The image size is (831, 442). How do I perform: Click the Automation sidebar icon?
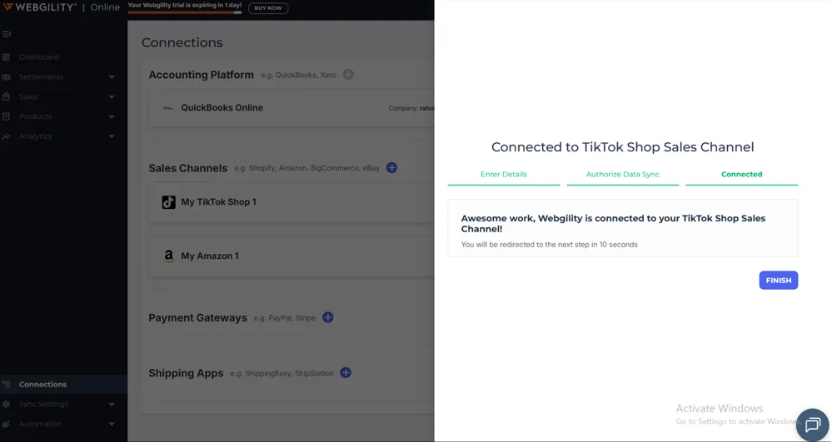pos(6,423)
